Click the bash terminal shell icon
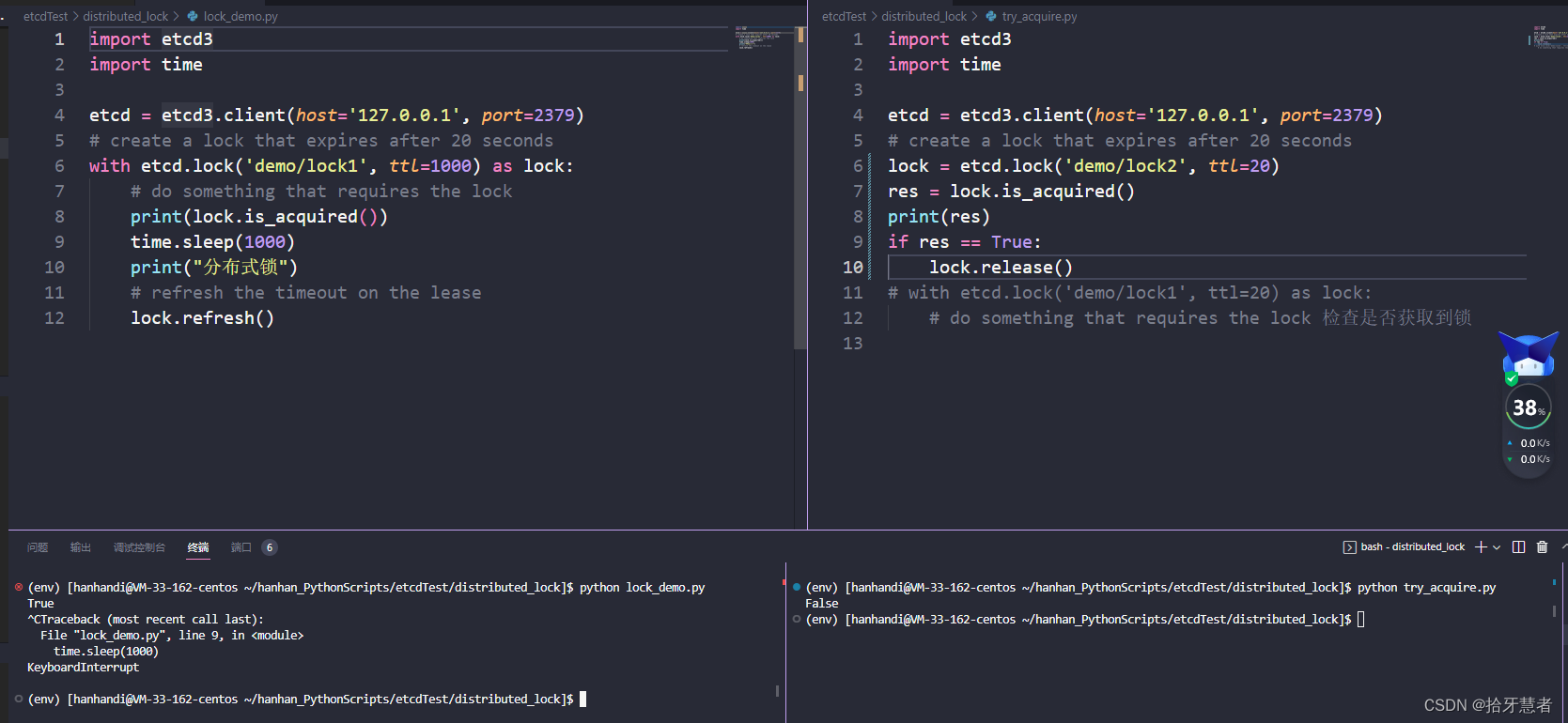 click(1349, 547)
